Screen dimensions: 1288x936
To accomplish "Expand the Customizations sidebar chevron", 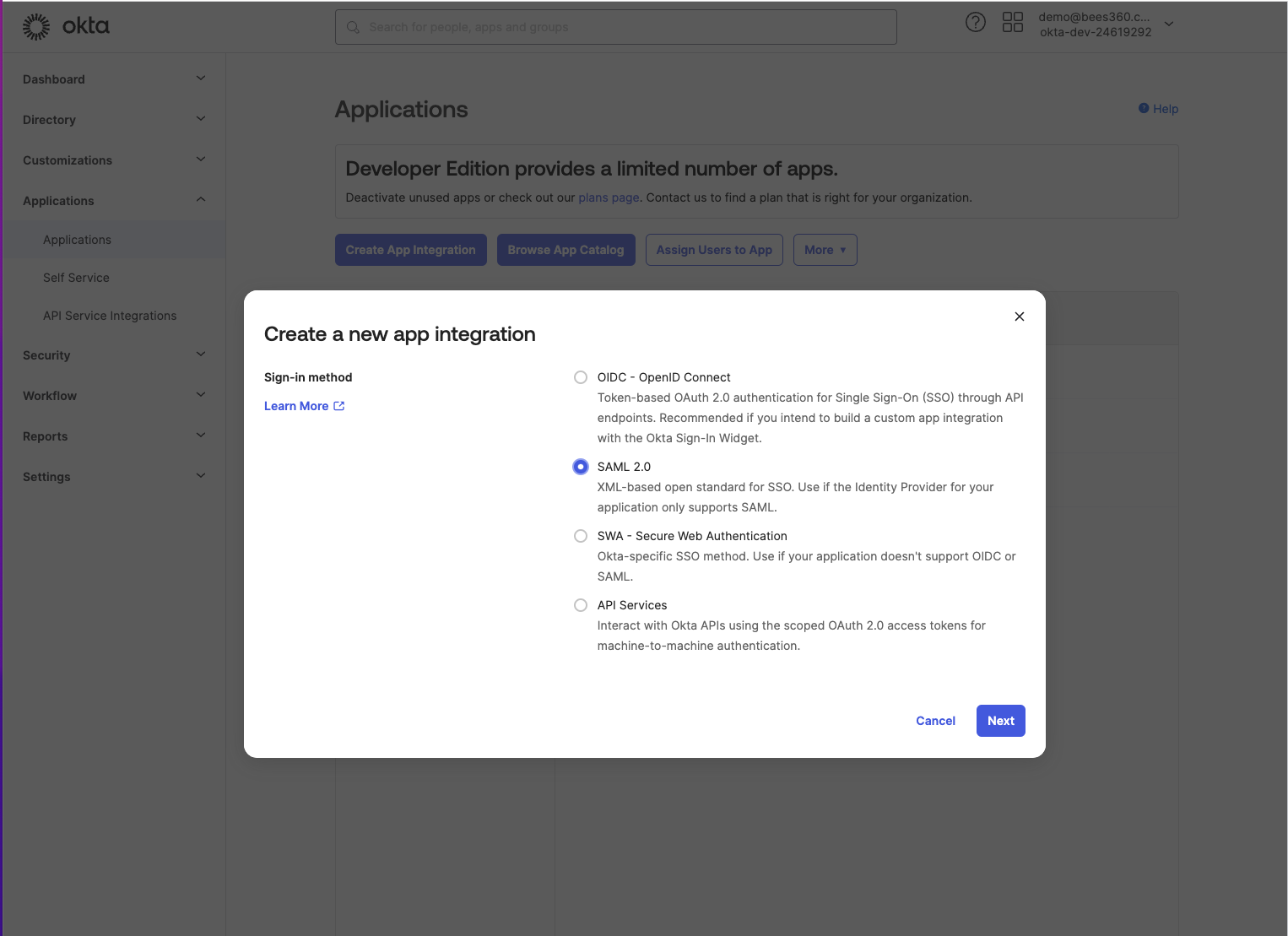I will coord(201,160).
